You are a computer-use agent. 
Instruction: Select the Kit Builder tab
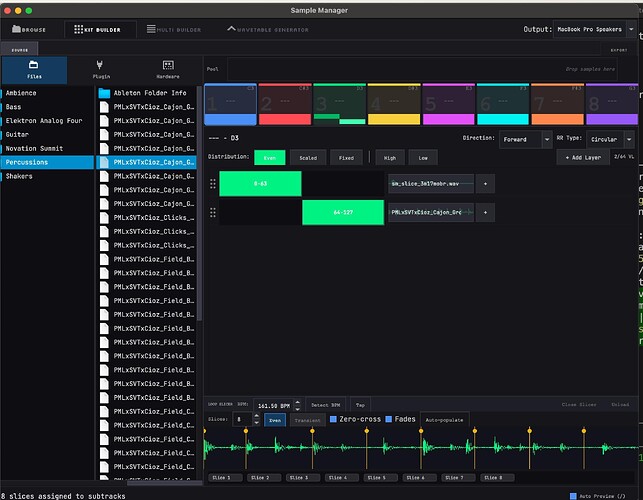click(98, 30)
